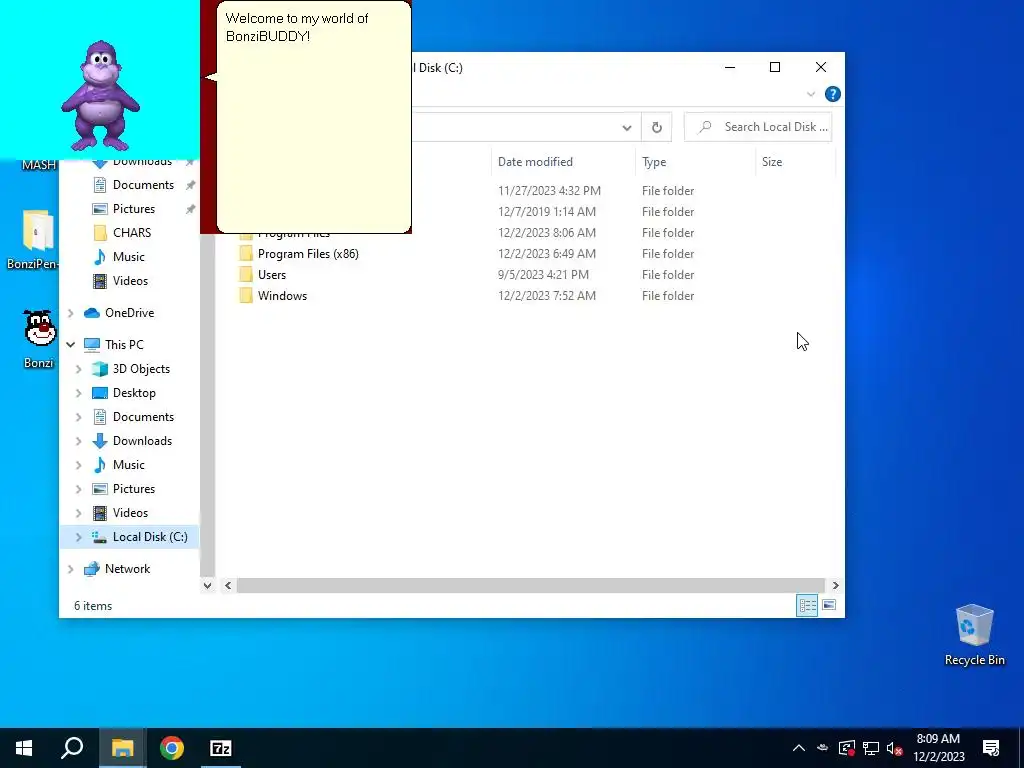Open the volume muted tray icon

click(895, 748)
